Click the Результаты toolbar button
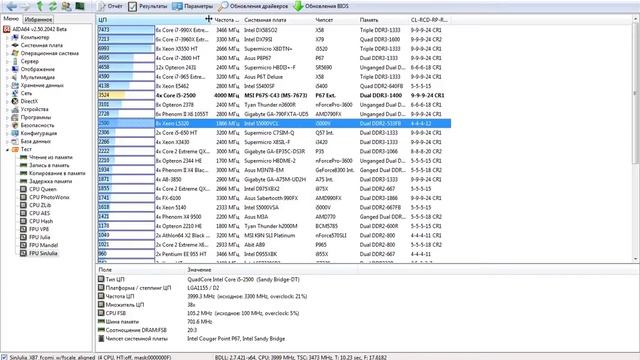The image size is (640, 360). (147, 6)
